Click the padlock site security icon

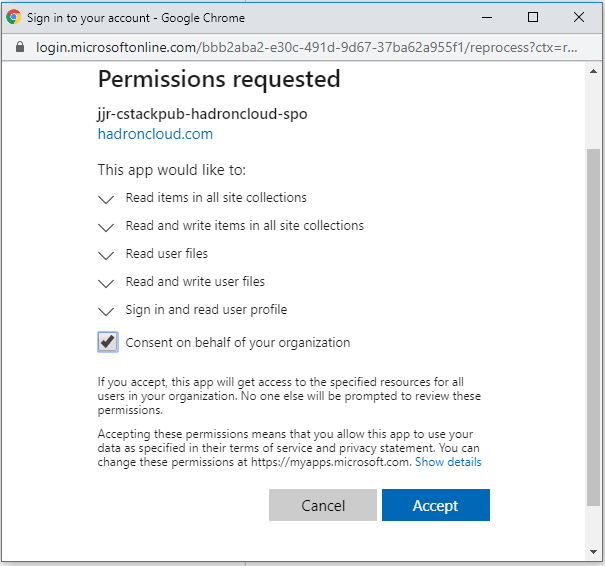(x=20, y=47)
